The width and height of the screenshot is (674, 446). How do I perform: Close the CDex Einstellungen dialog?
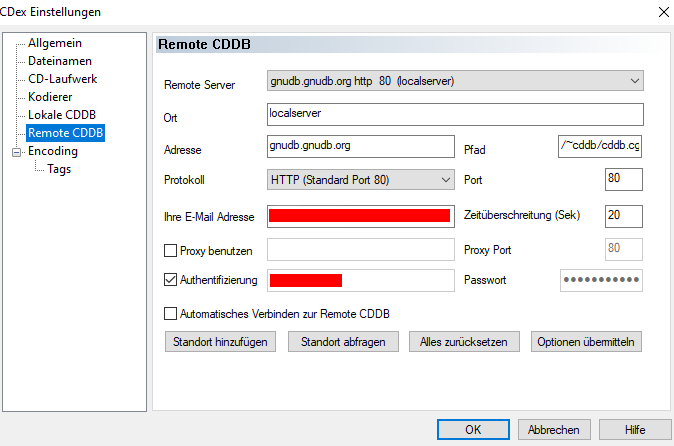662,12
